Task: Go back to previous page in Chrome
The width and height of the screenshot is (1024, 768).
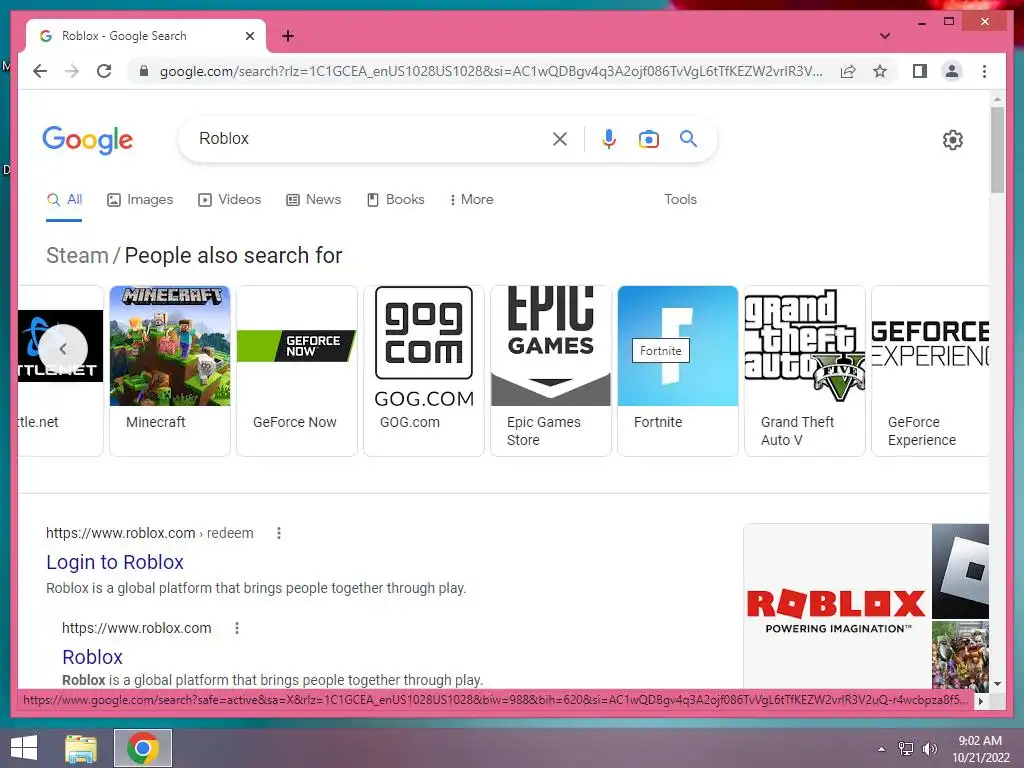Action: pos(40,71)
